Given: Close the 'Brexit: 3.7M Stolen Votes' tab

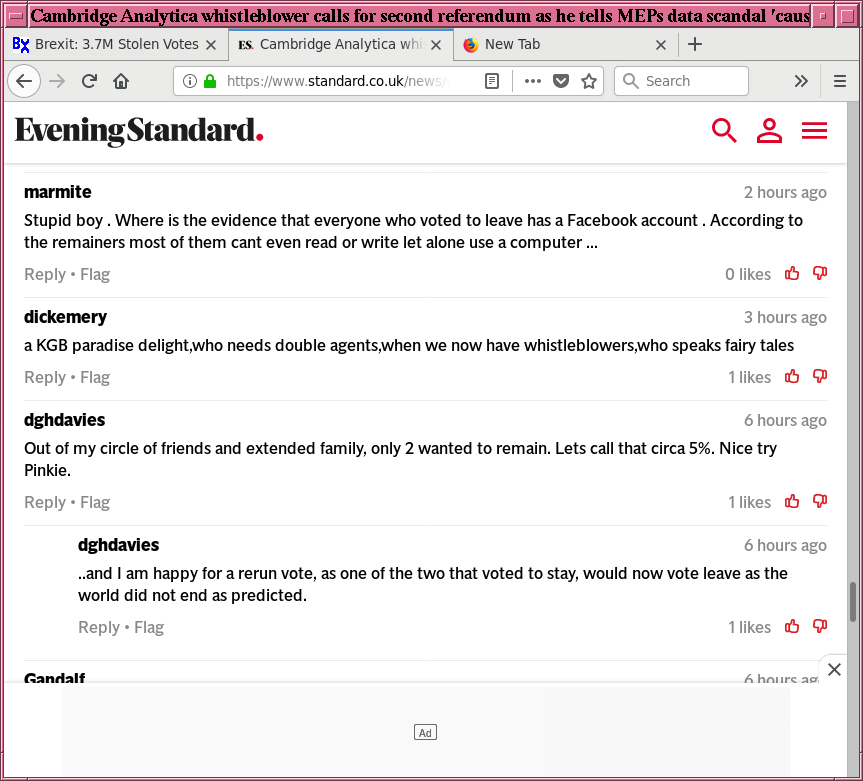Looking at the screenshot, I should [211, 45].
